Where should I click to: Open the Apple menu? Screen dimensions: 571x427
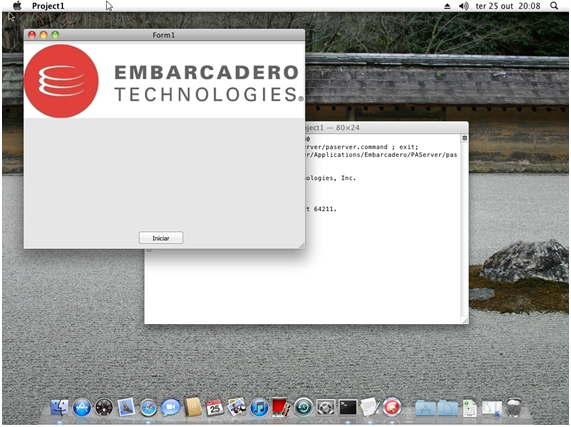[17, 6]
